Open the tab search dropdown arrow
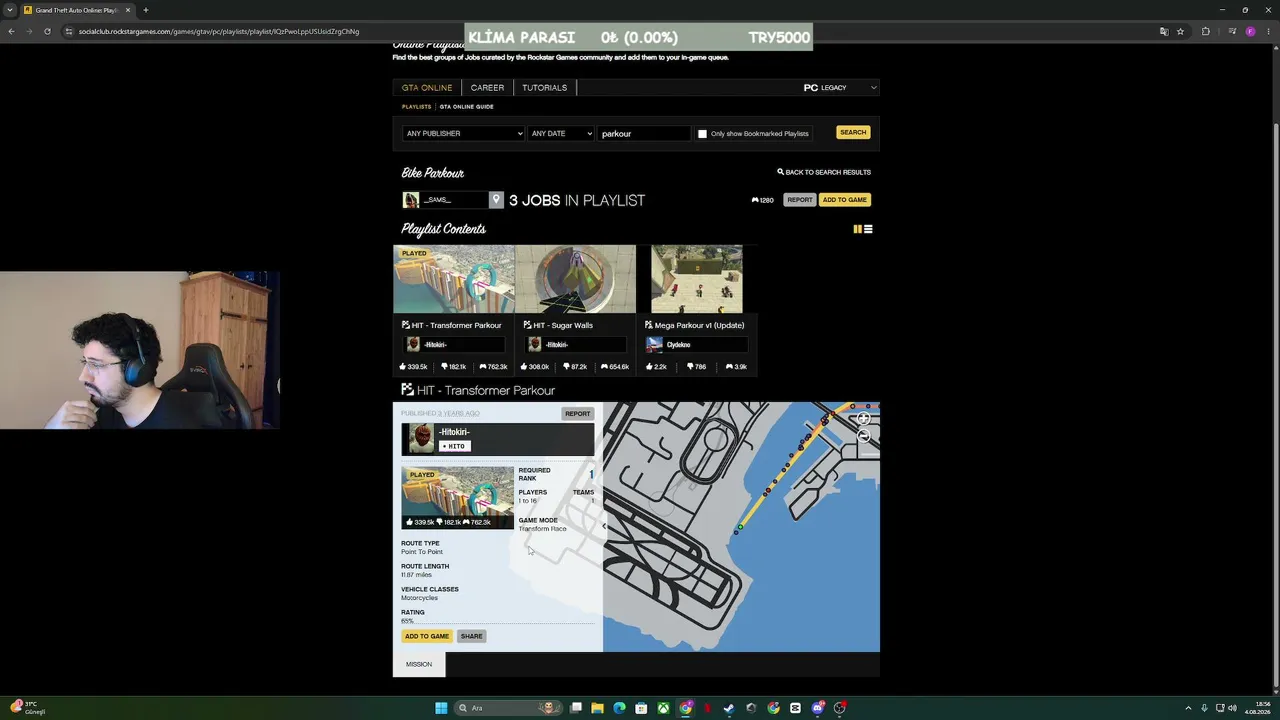The height and width of the screenshot is (720, 1280). tap(10, 10)
